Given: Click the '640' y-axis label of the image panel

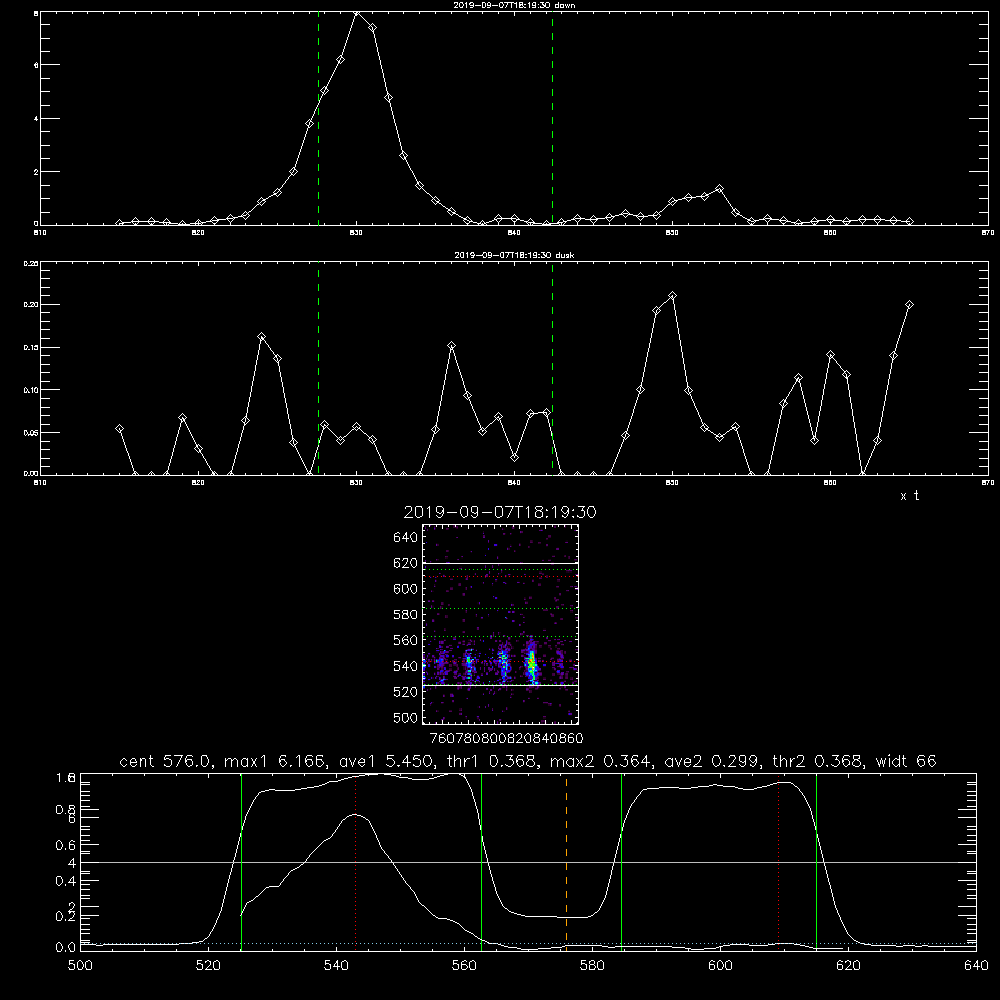Looking at the screenshot, I should click(405, 538).
